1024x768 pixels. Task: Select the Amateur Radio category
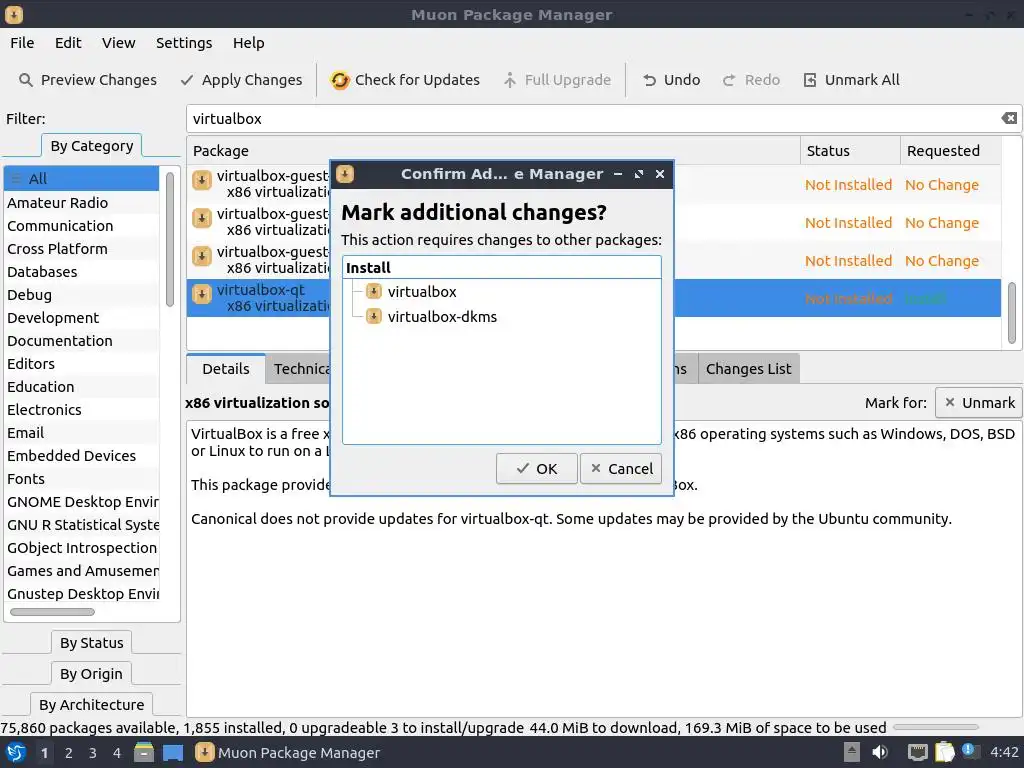click(x=82, y=202)
